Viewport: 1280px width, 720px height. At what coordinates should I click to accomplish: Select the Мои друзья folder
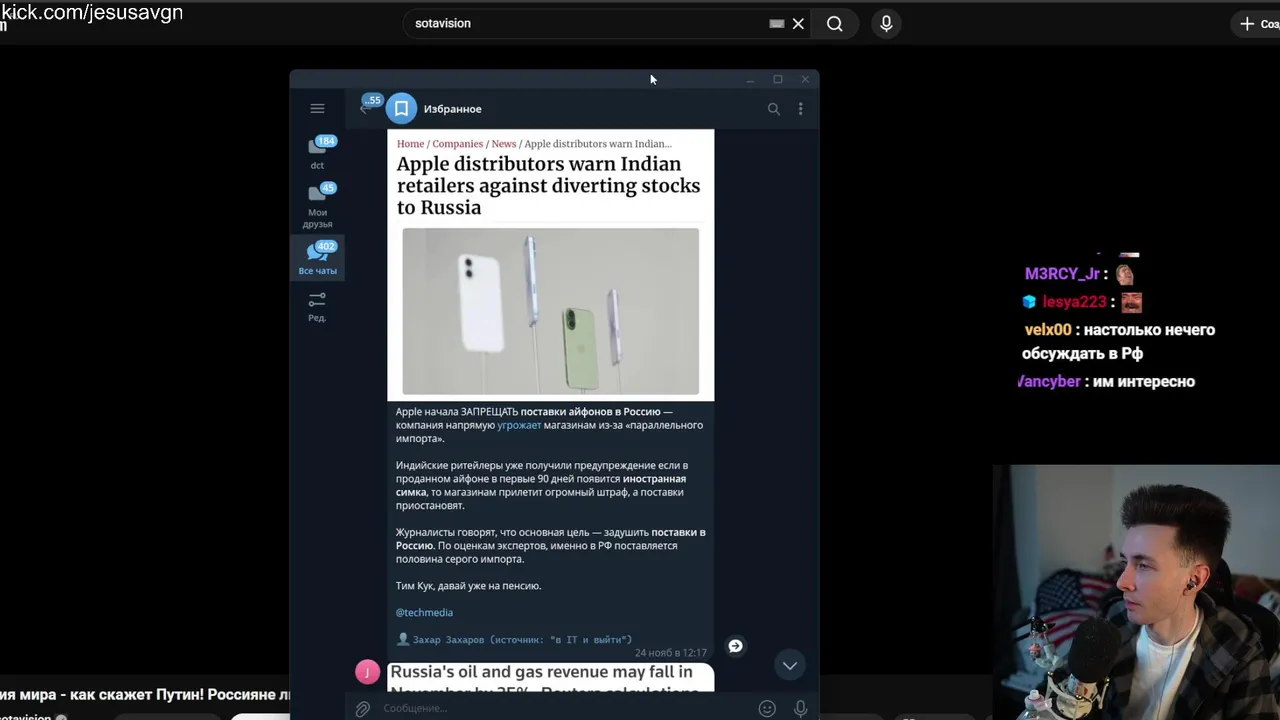click(317, 205)
